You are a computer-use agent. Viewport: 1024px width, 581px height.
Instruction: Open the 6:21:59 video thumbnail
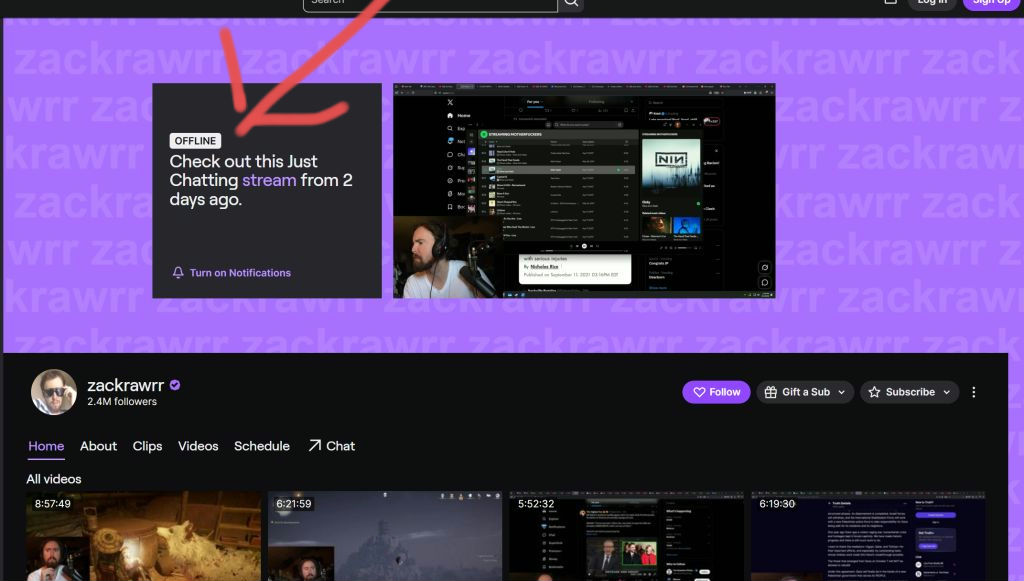pyautogui.click(x=385, y=536)
